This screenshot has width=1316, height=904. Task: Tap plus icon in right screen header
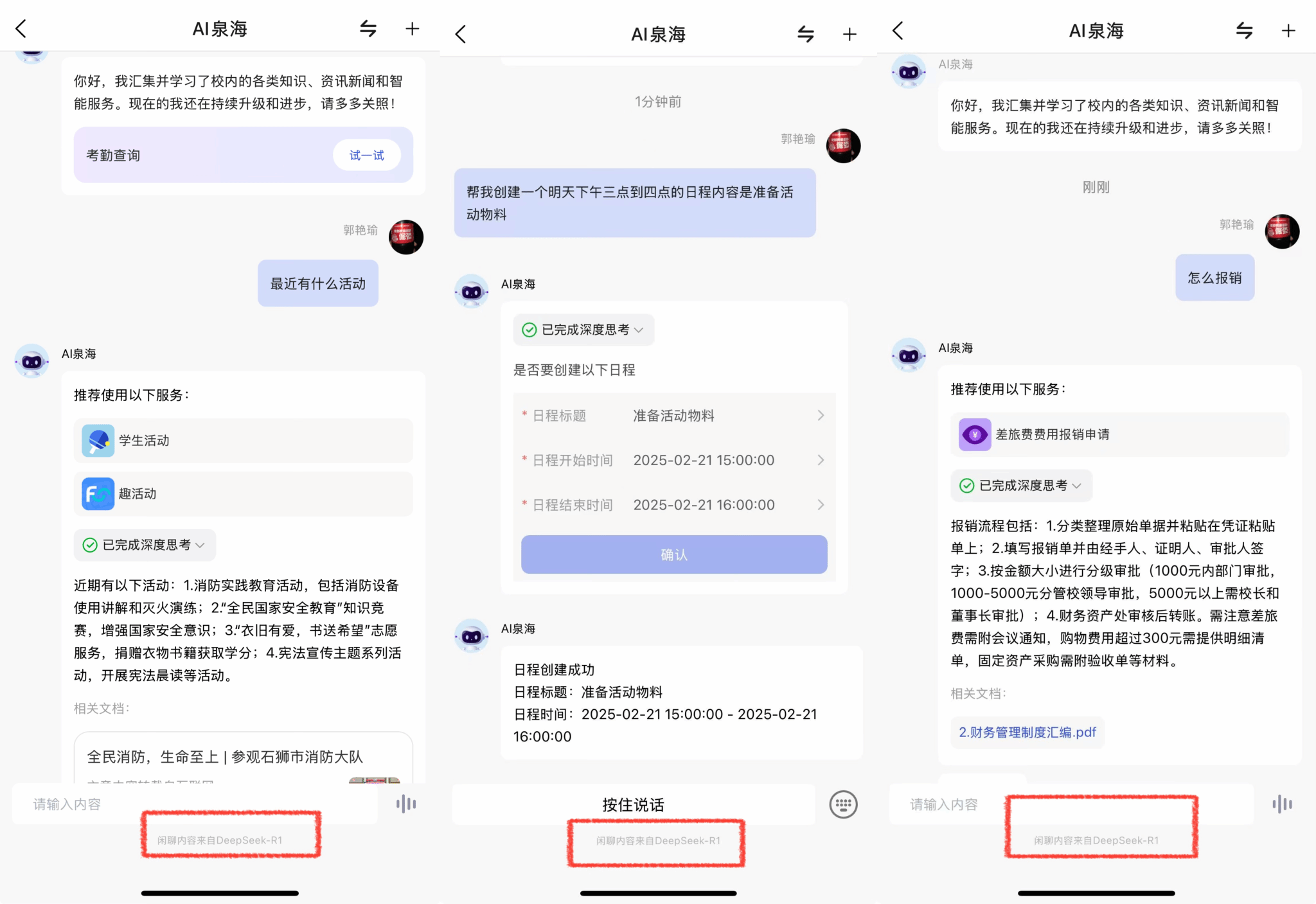click(x=1288, y=31)
